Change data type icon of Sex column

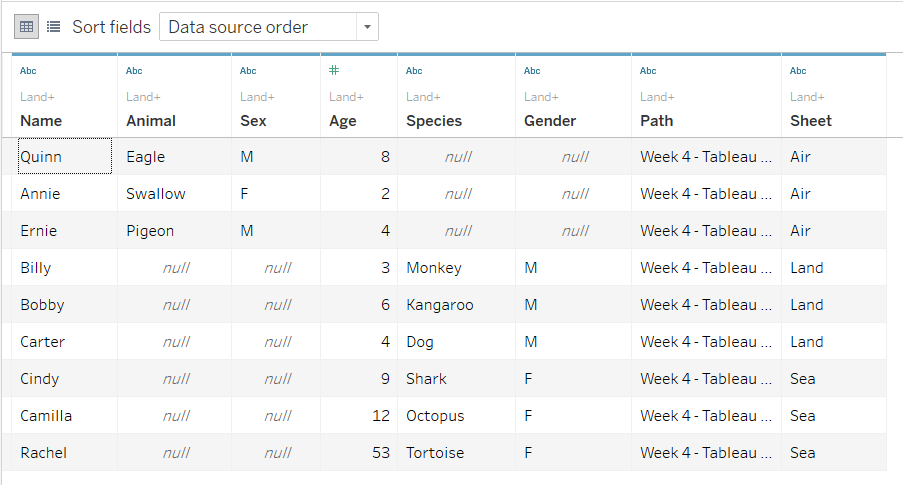click(x=248, y=71)
